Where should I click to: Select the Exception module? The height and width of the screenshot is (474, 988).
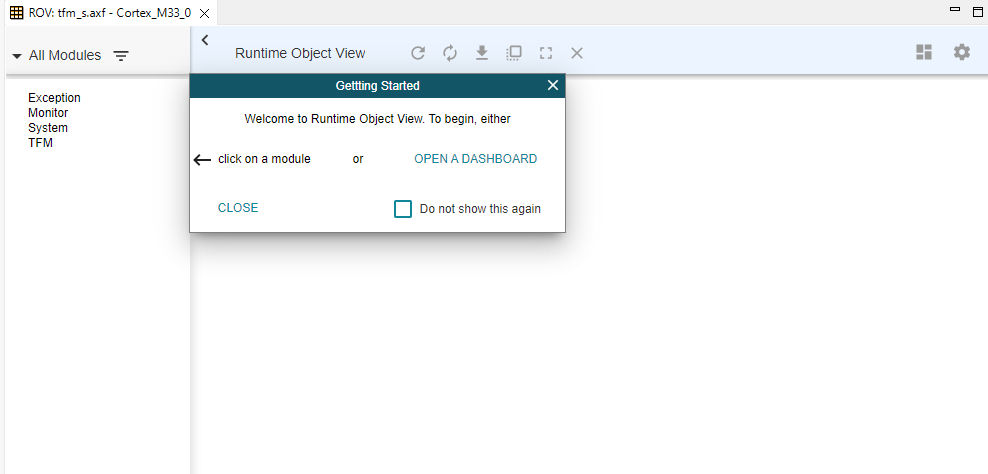(x=54, y=98)
